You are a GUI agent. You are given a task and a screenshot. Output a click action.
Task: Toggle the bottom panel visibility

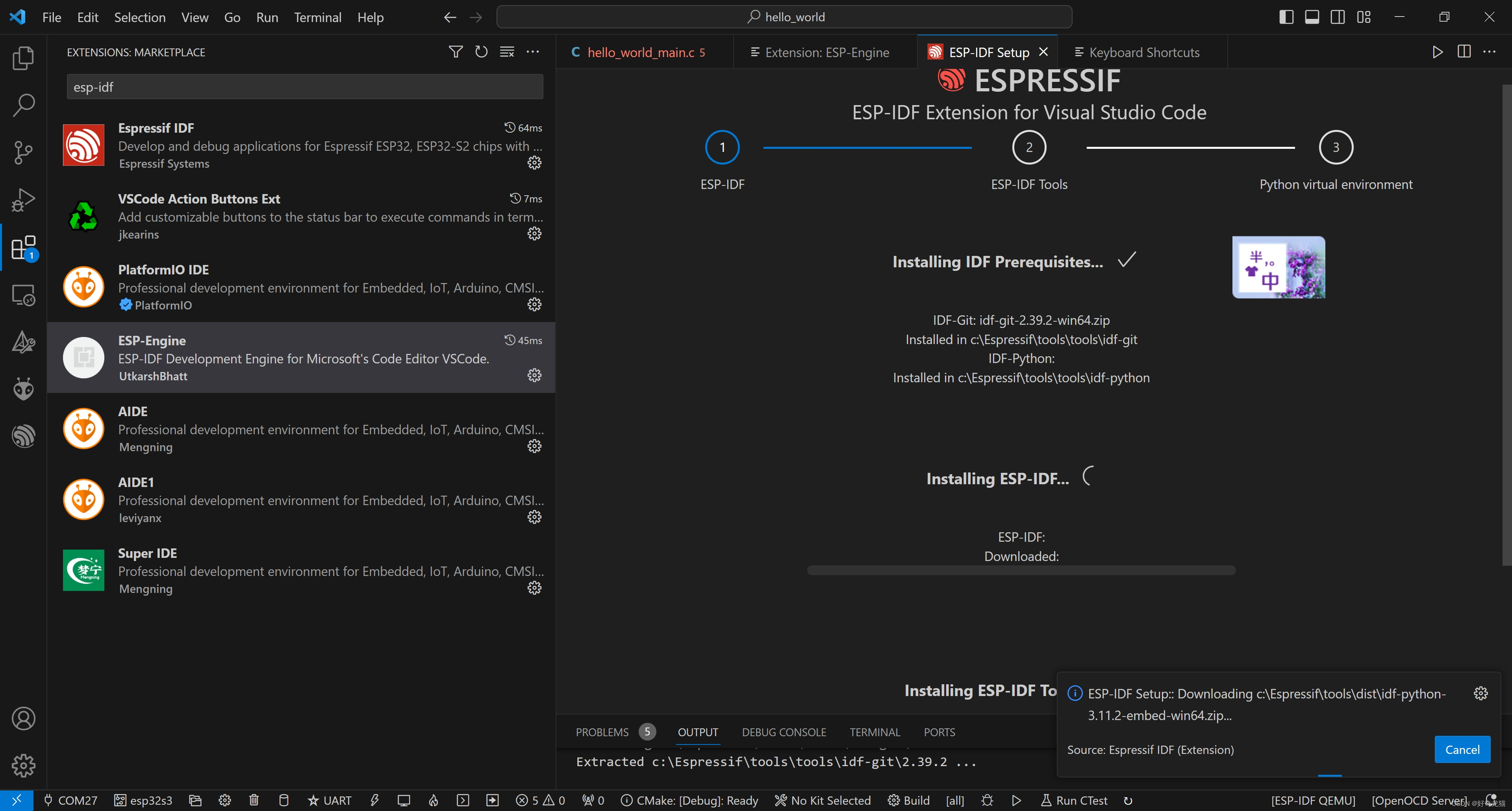1312,17
